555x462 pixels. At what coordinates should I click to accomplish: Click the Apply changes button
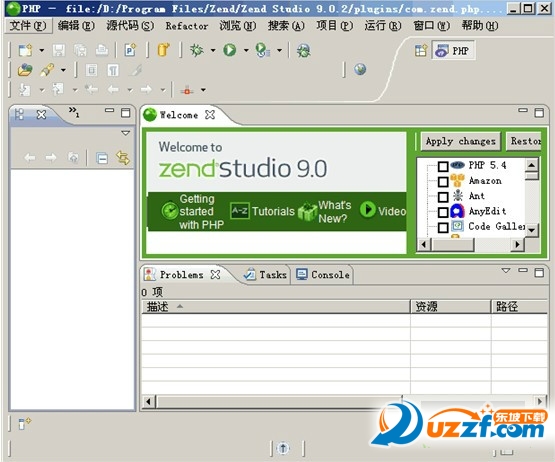pos(460,141)
